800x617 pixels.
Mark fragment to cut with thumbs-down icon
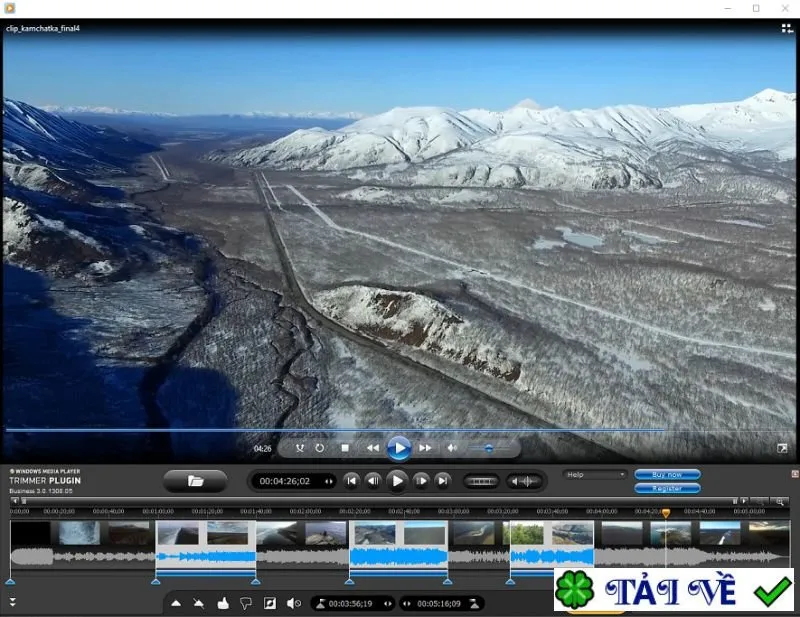246,604
